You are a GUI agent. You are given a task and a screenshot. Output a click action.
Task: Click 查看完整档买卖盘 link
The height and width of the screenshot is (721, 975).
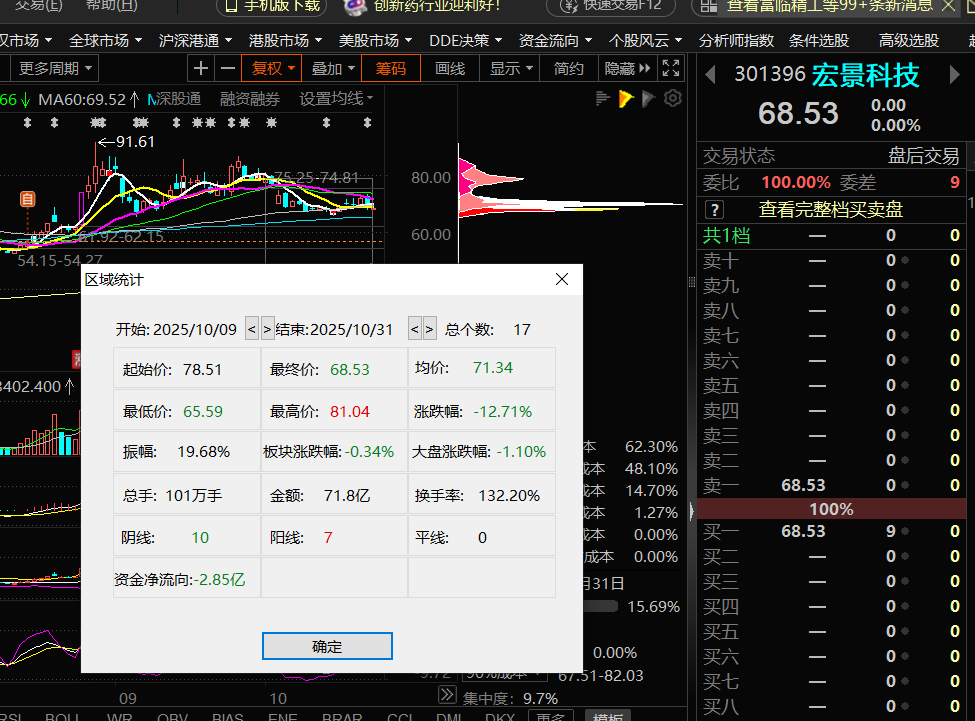[x=831, y=209]
